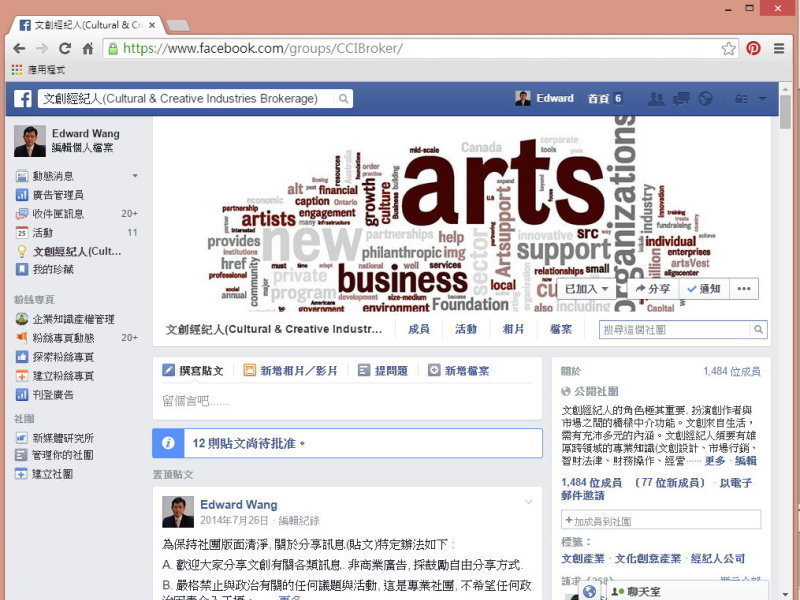Reload the page in Chrome
The height and width of the screenshot is (600, 800).
coord(65,48)
